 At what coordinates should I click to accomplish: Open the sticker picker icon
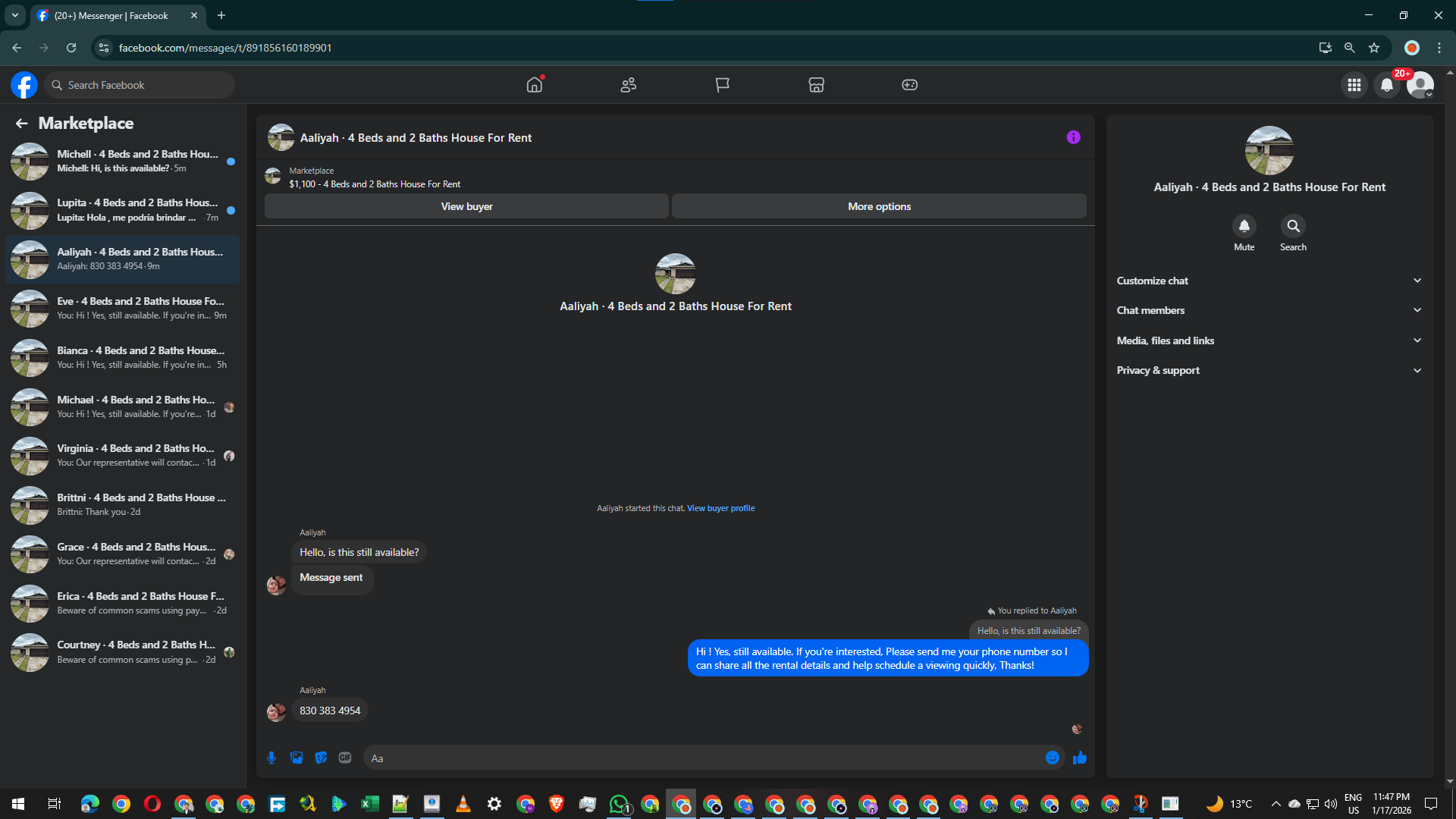point(321,758)
